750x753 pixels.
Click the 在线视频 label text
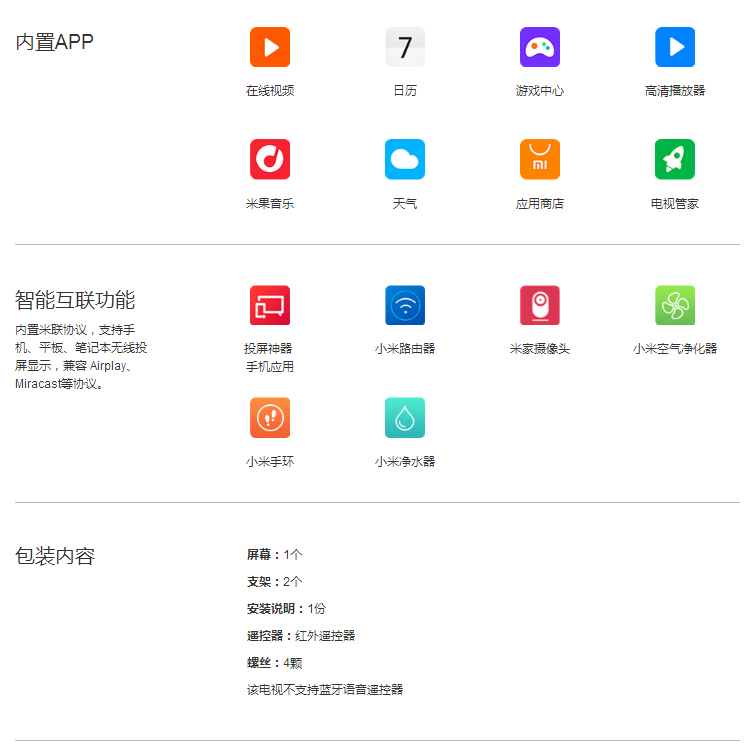(270, 91)
